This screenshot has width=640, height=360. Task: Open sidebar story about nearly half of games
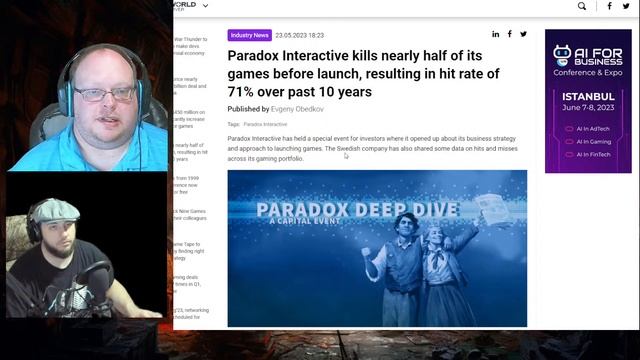point(191,152)
